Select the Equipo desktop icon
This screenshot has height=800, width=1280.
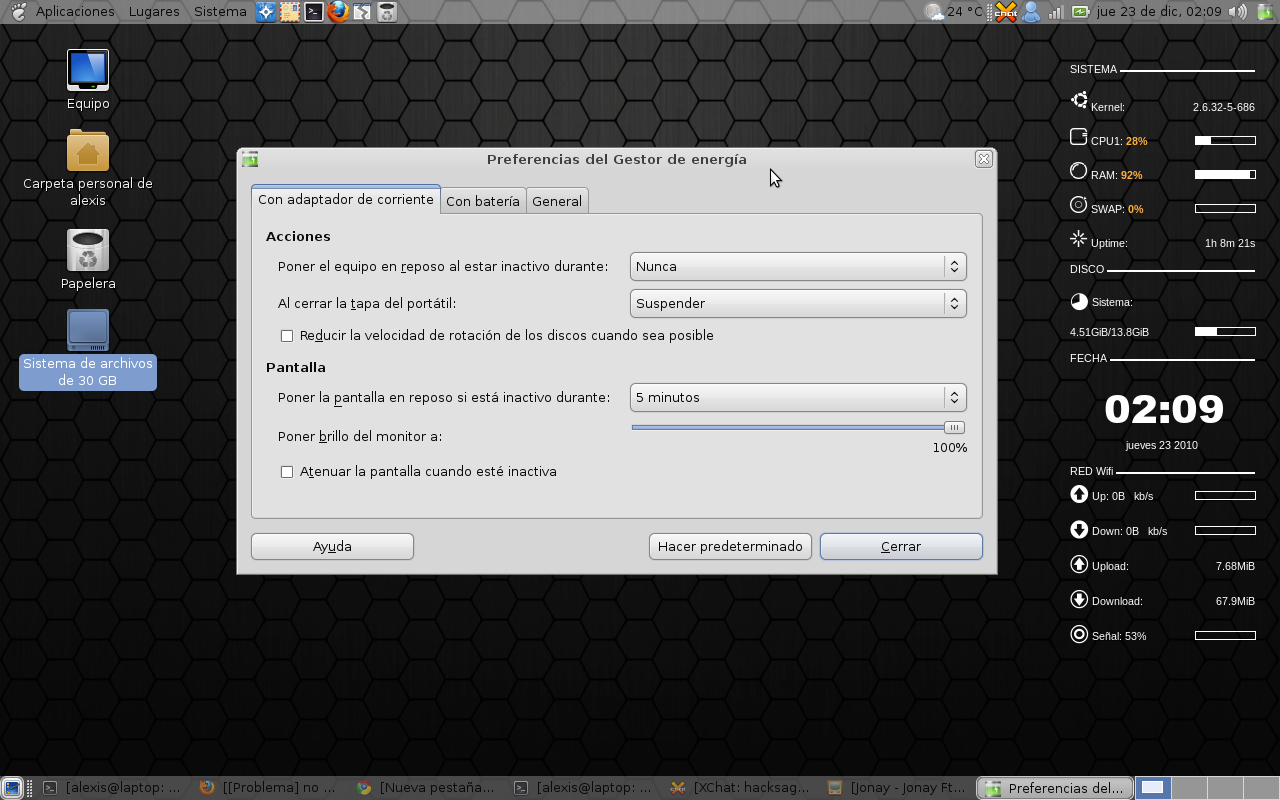click(88, 80)
